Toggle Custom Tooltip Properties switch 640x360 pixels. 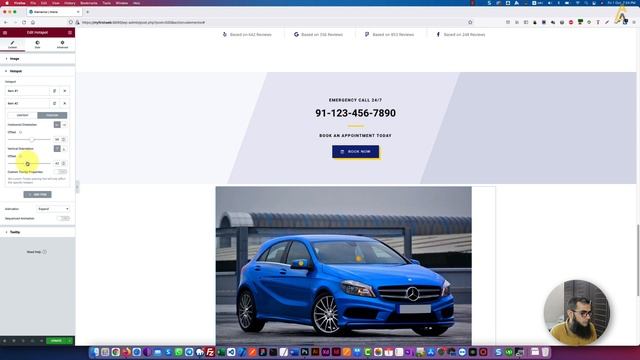click(61, 172)
